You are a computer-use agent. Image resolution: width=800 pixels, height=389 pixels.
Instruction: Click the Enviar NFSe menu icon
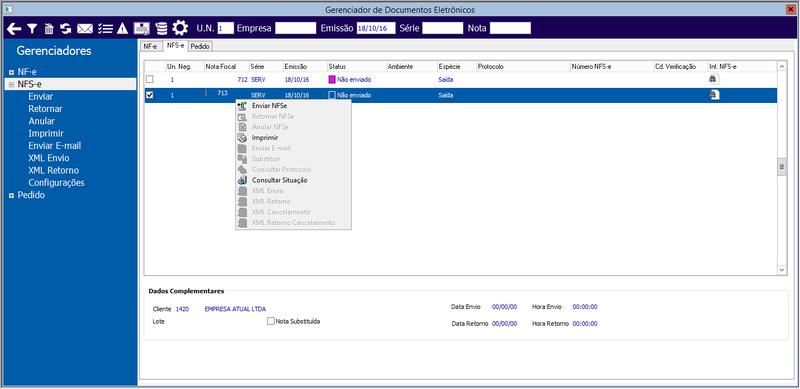coord(242,106)
